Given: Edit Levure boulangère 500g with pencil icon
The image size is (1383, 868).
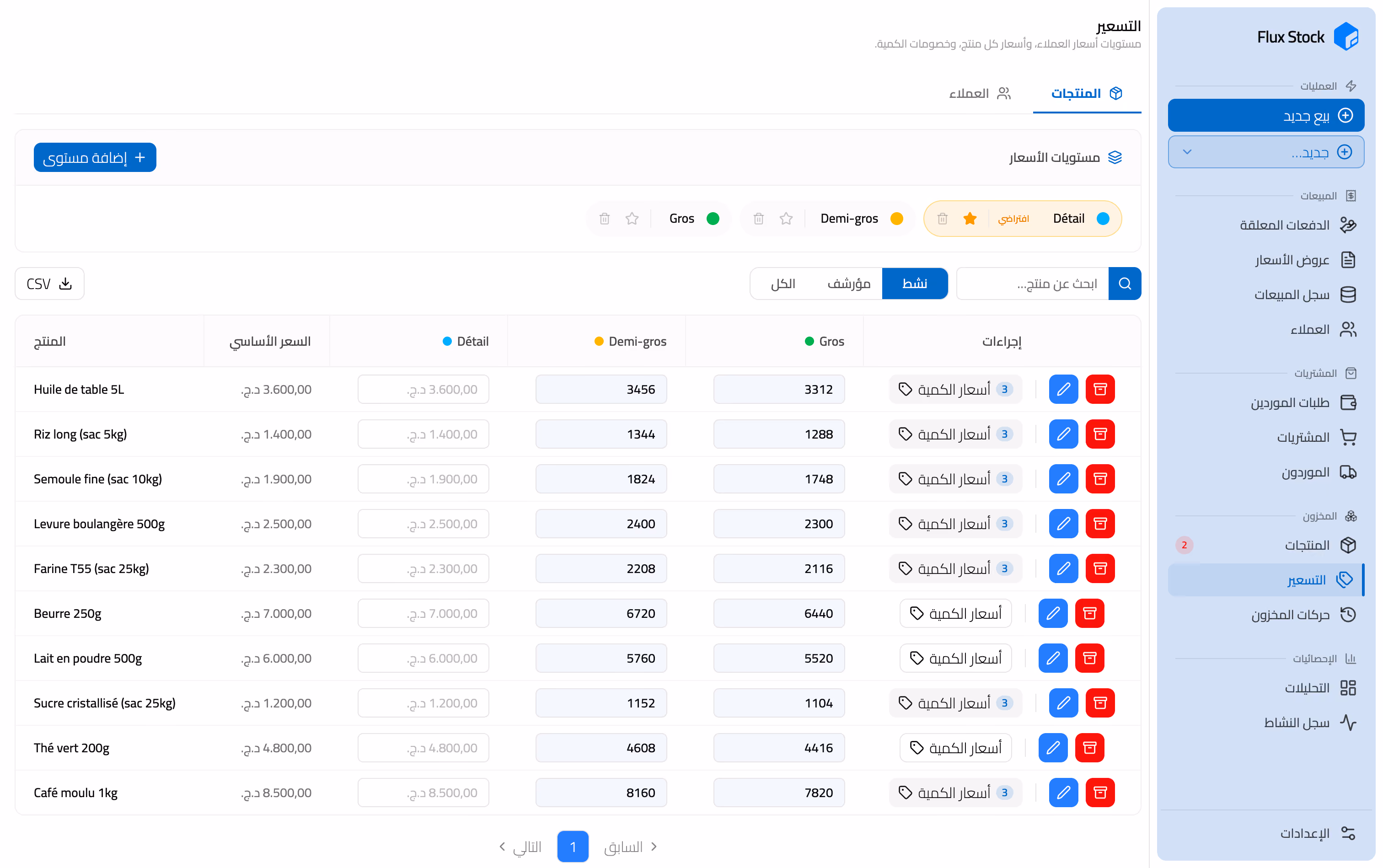Looking at the screenshot, I should click(1063, 524).
